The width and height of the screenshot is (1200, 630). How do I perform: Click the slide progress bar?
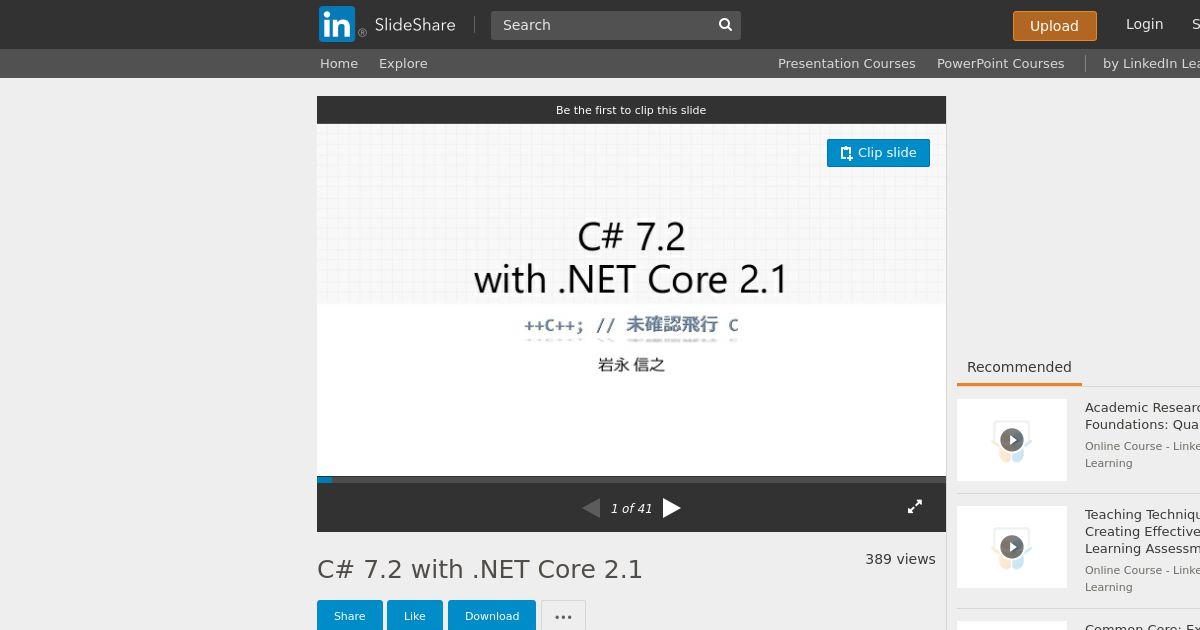point(631,480)
